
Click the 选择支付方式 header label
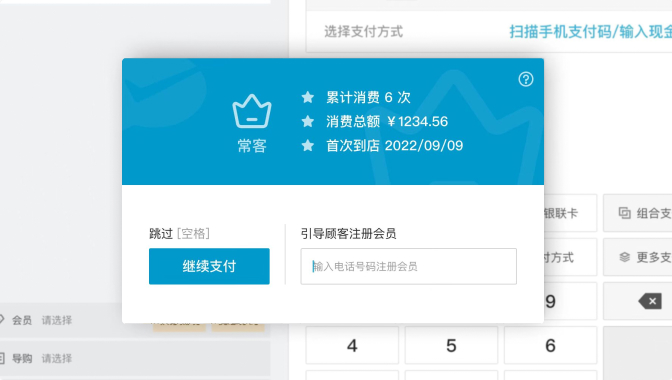pos(363,32)
